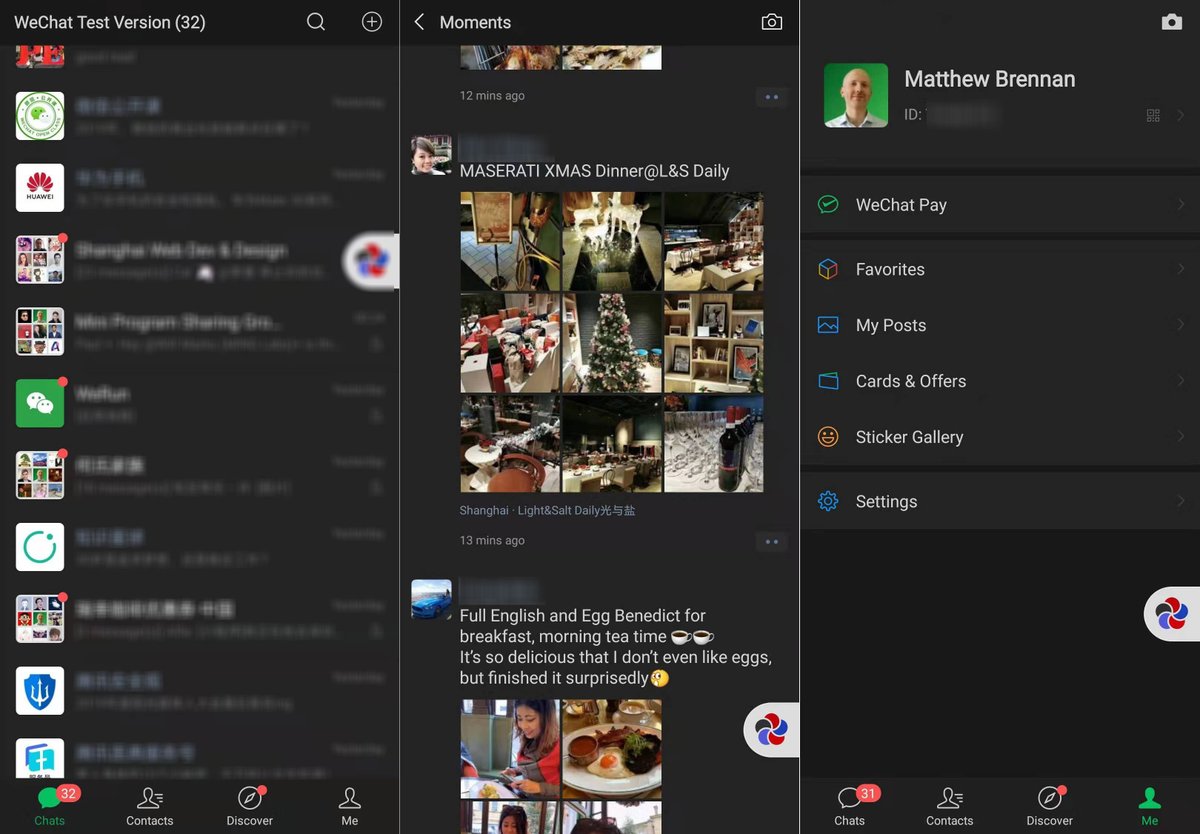
Task: Open Shanghai Web Dev & Design group avatar
Action: [x=40, y=259]
